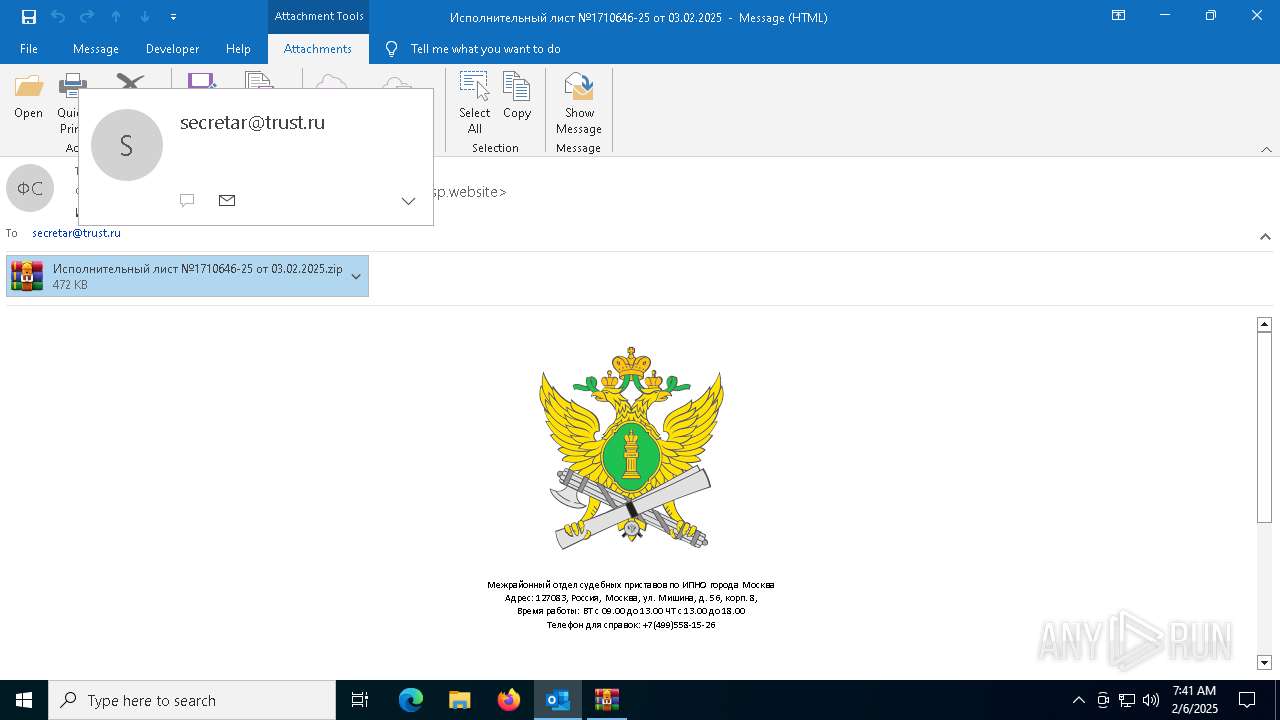Click the Адрес: 127083 address line
This screenshot has width=1280, height=720.
631,597
